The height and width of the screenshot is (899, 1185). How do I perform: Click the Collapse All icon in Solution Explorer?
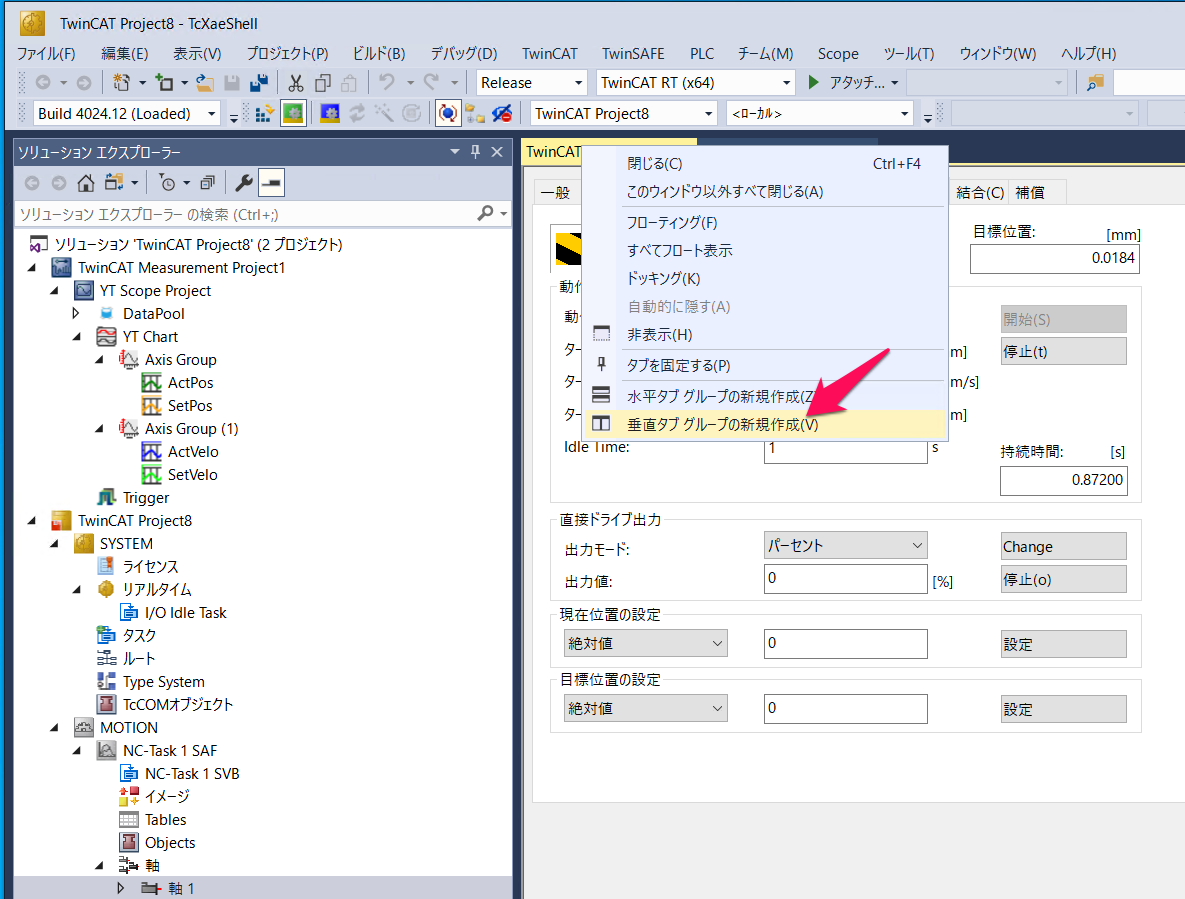click(207, 183)
